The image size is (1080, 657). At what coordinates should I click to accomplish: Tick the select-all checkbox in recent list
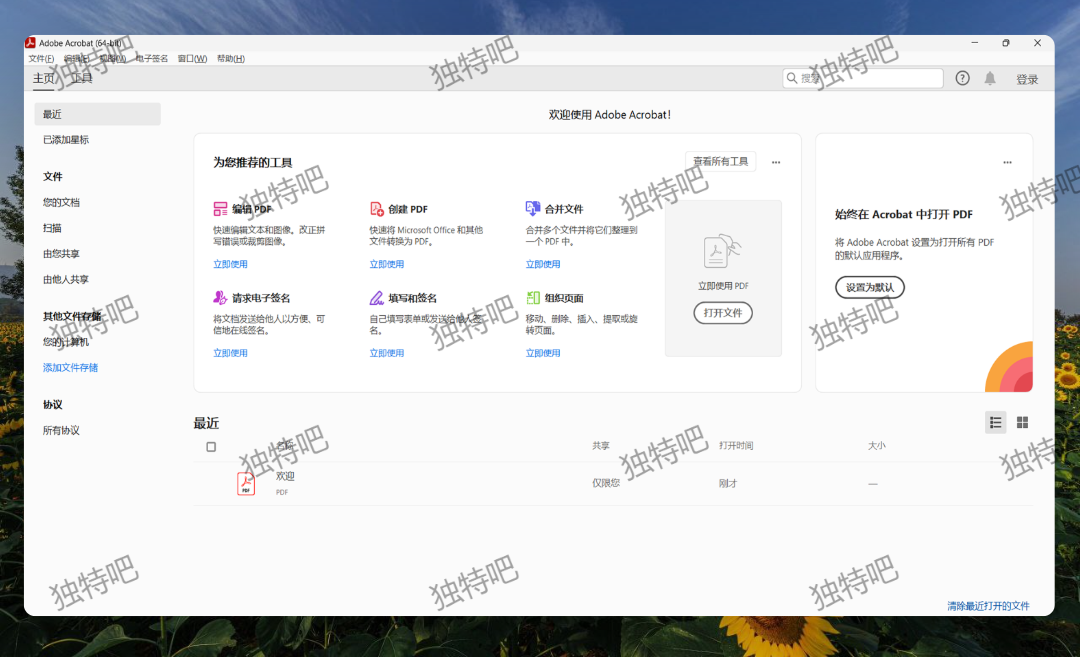(x=211, y=447)
